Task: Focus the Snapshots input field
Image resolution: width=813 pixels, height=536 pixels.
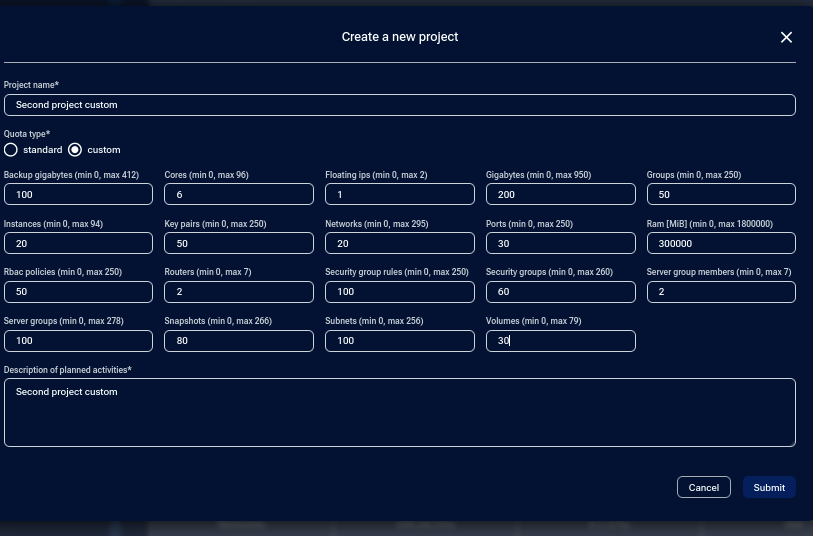Action: click(239, 341)
